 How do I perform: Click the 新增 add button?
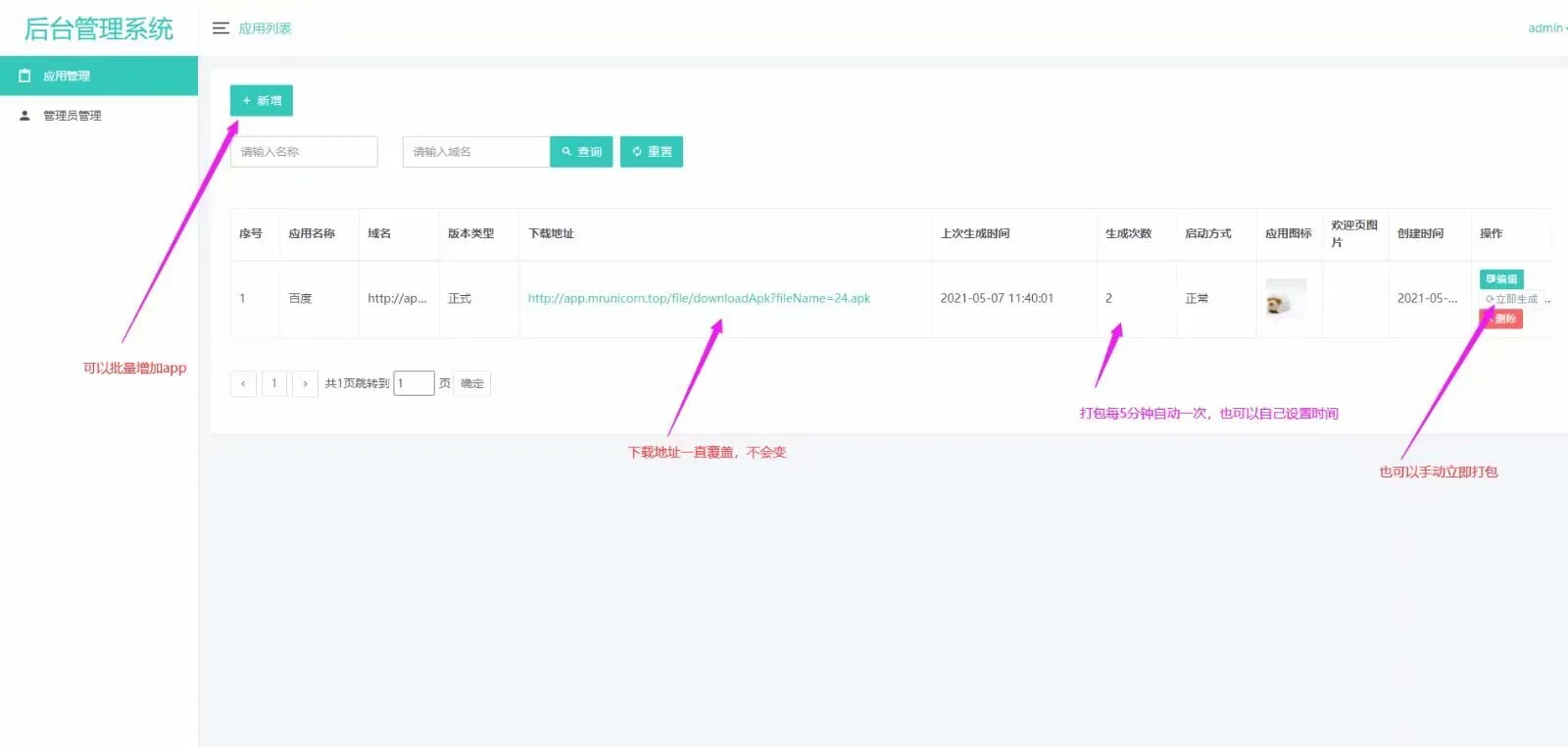261,101
